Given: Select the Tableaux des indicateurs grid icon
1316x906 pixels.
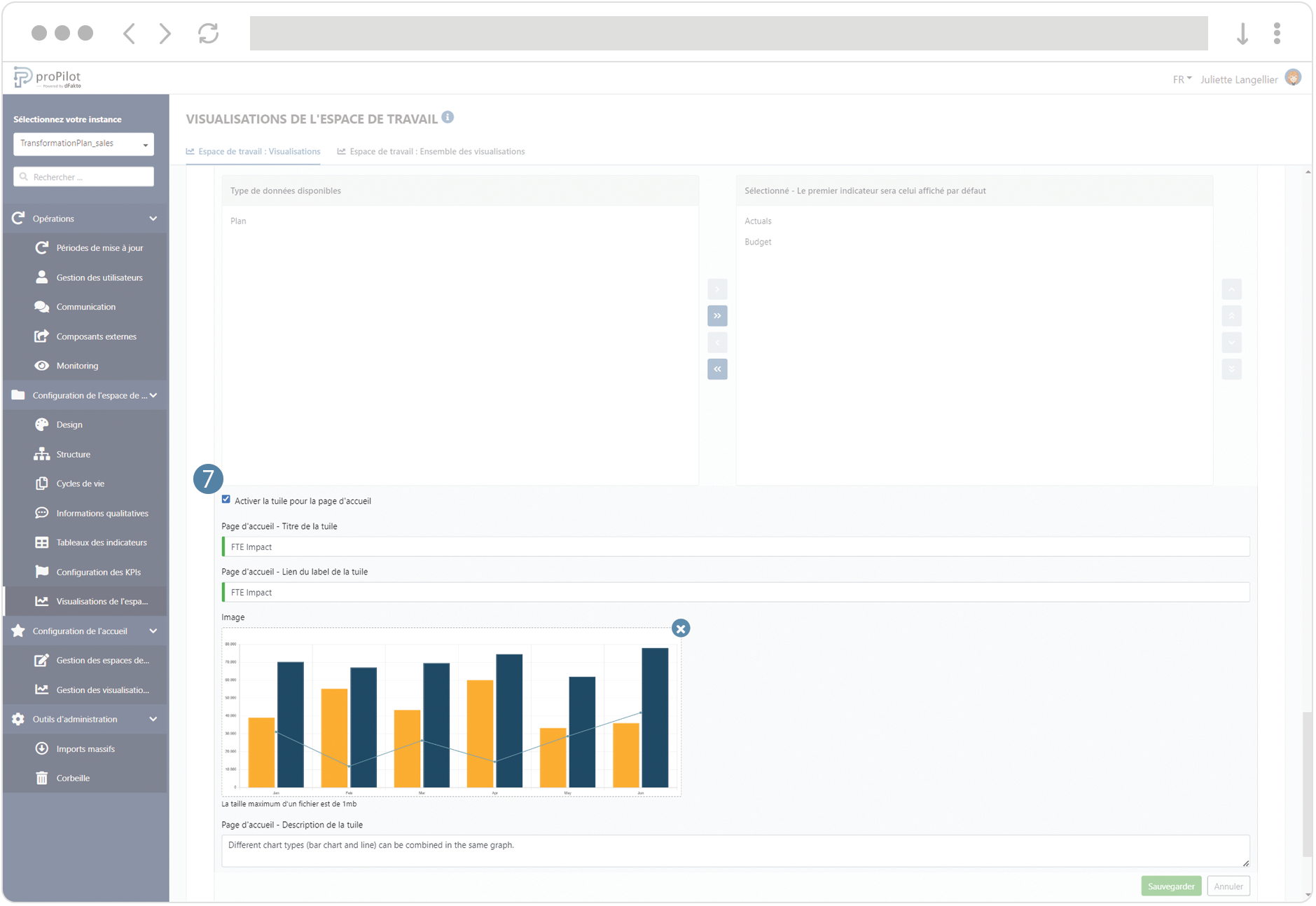Looking at the screenshot, I should (x=42, y=542).
